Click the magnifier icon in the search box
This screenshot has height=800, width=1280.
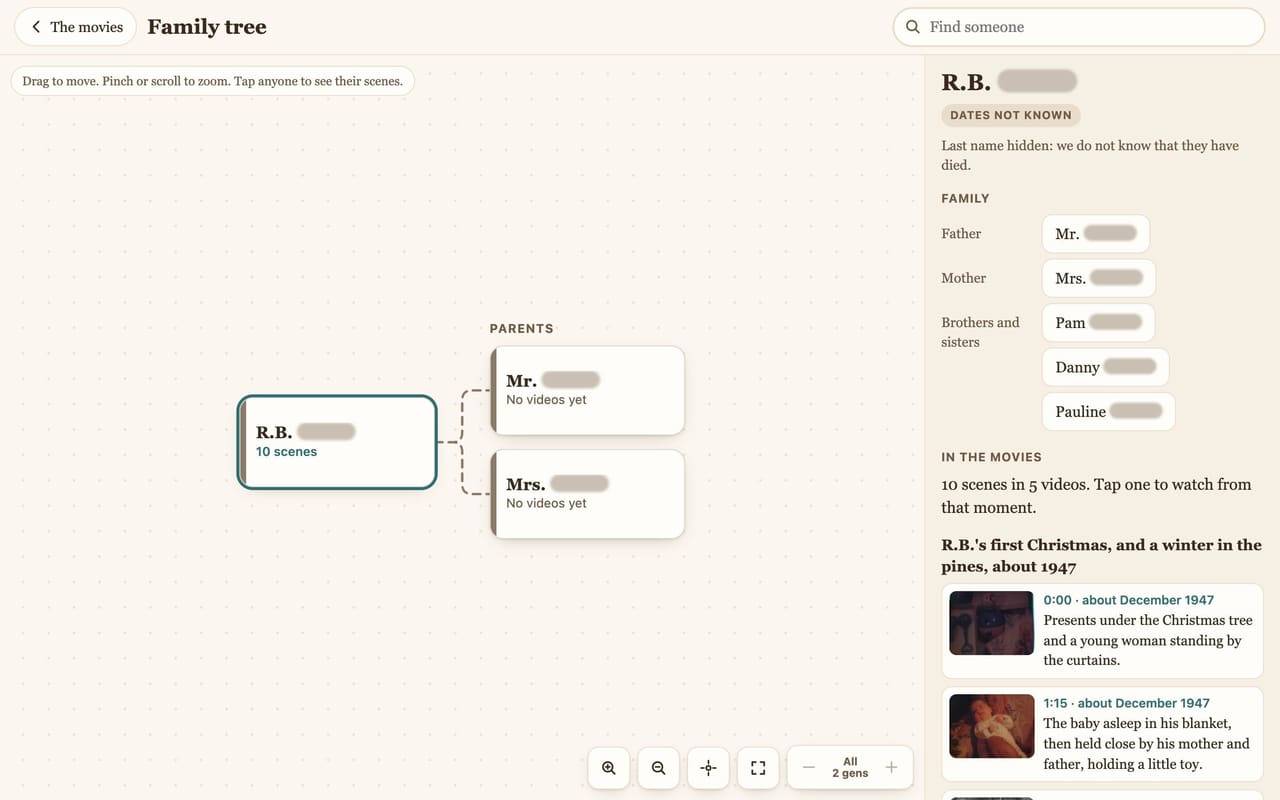tap(913, 27)
